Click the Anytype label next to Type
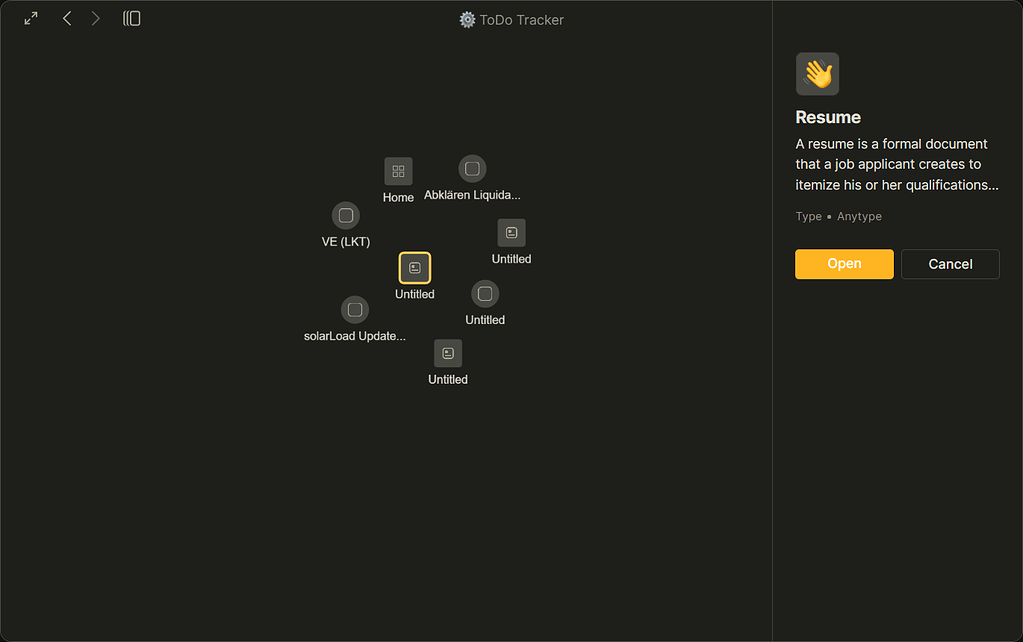 (859, 216)
